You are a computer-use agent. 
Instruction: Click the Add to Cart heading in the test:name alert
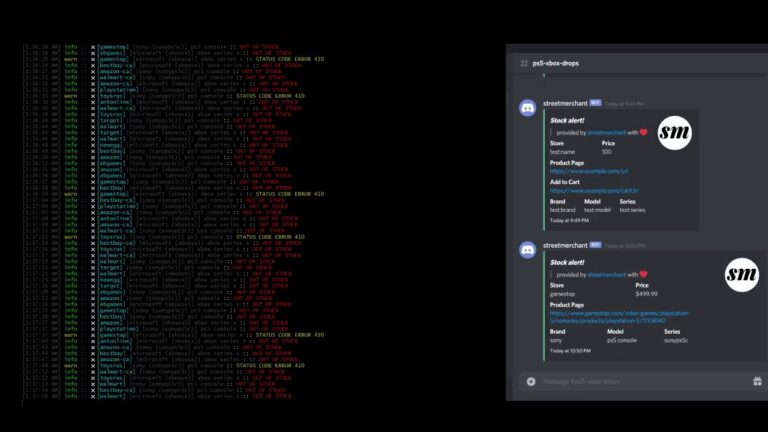pos(564,182)
